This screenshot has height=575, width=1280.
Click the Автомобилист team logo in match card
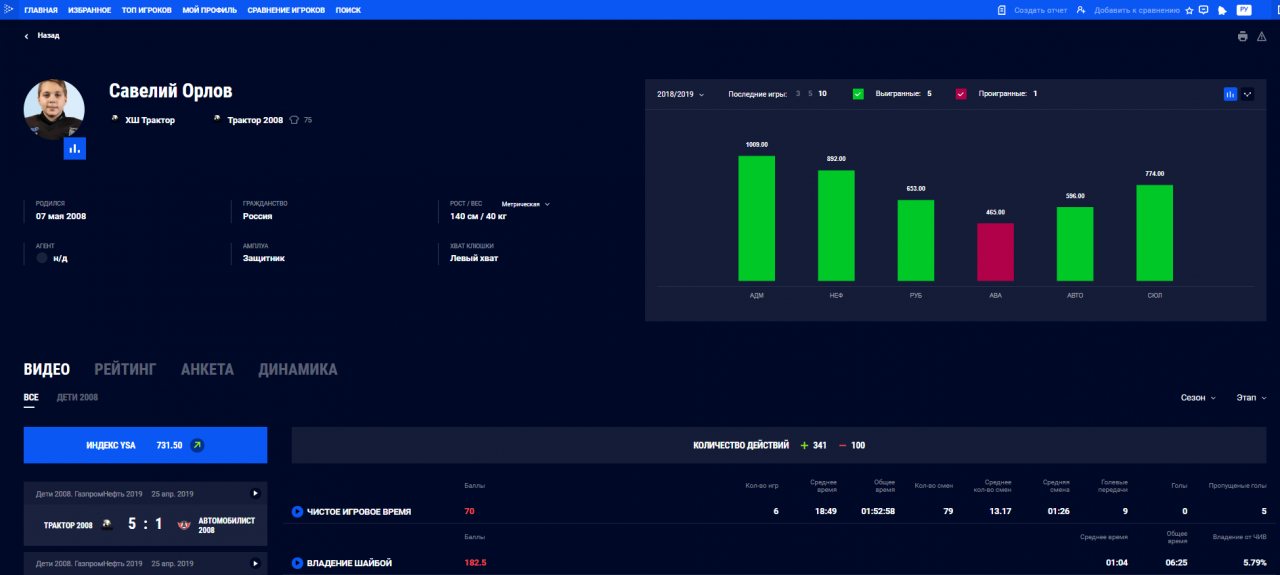184,524
